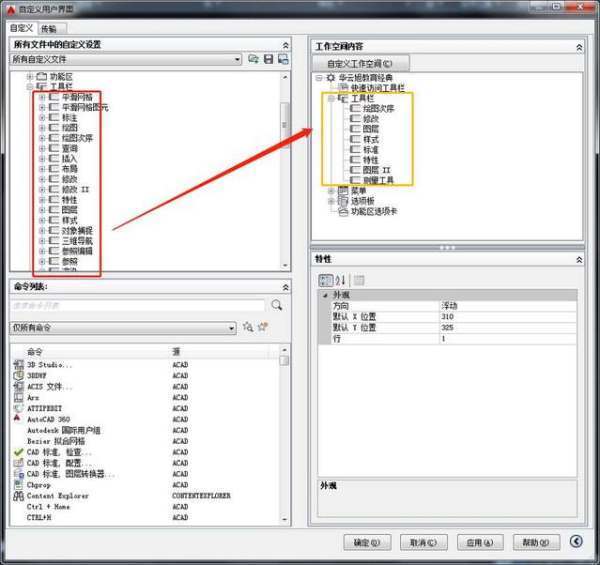Click the save customization files icon
Viewport: 600px width, 565px height.
point(269,59)
